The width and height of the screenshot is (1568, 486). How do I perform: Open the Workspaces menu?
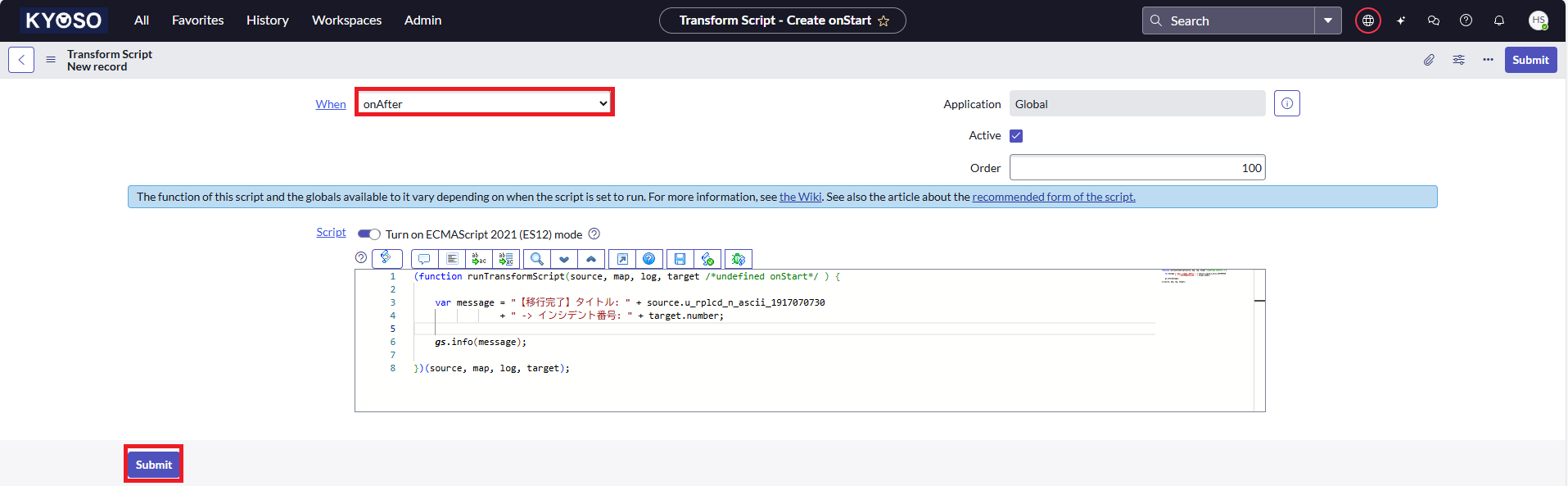(346, 20)
